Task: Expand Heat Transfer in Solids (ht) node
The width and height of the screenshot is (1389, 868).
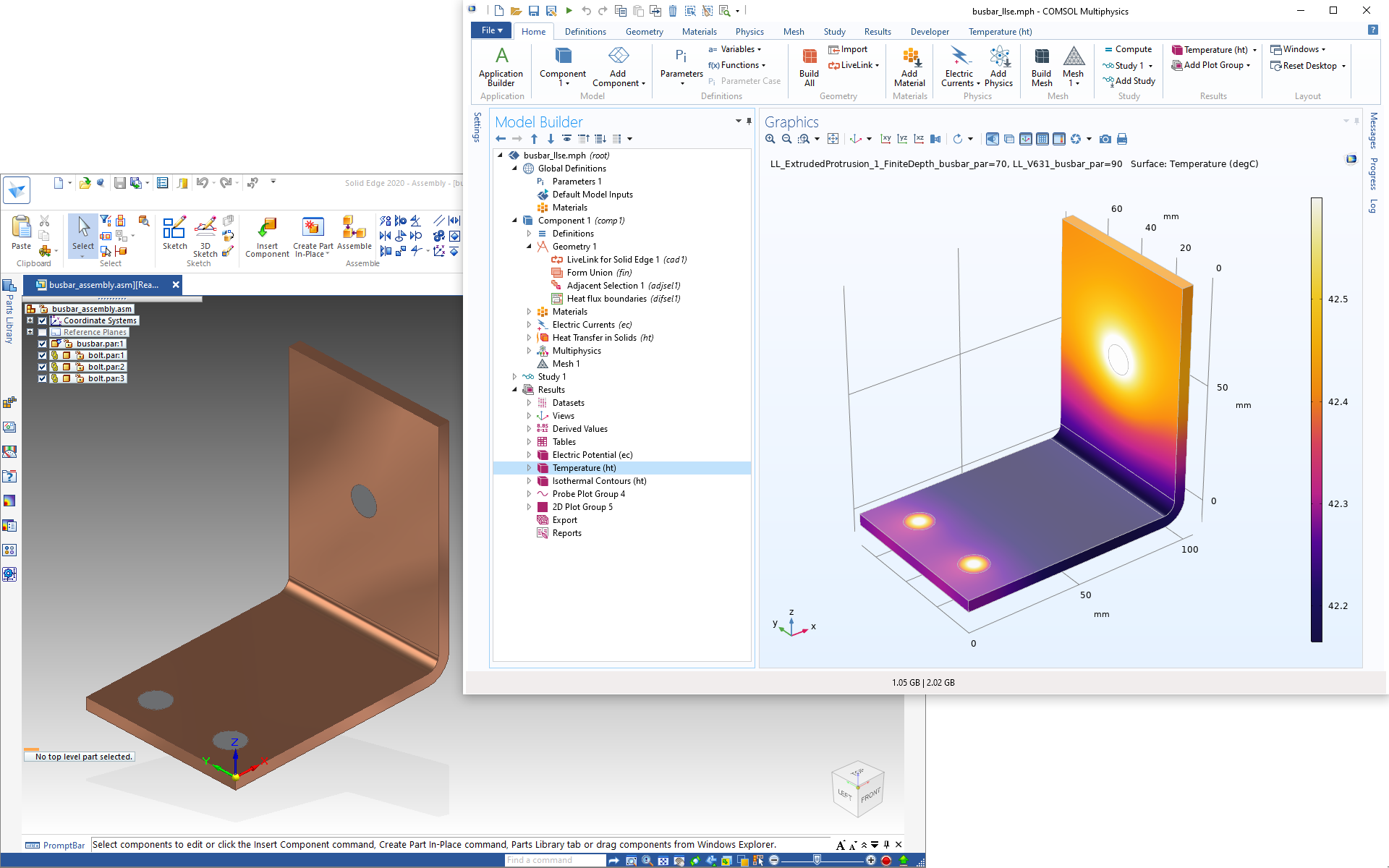Action: click(529, 338)
